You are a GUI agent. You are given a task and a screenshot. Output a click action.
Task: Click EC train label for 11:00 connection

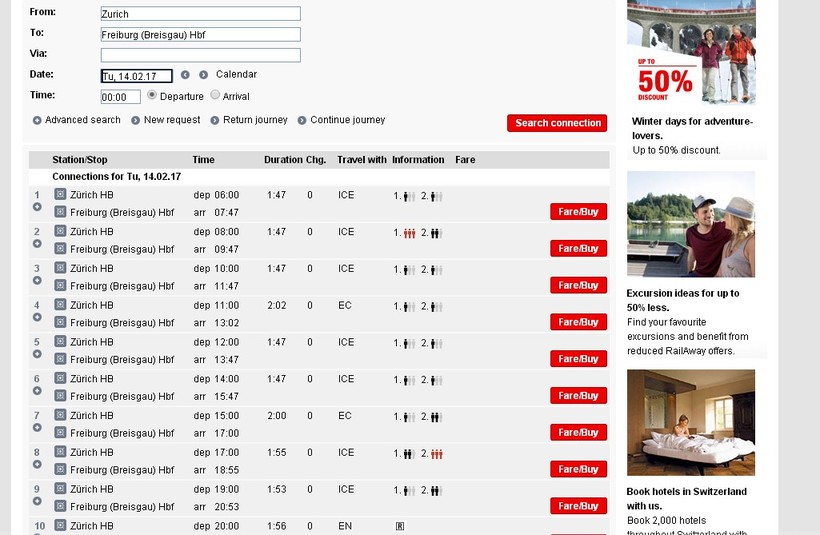pos(345,305)
